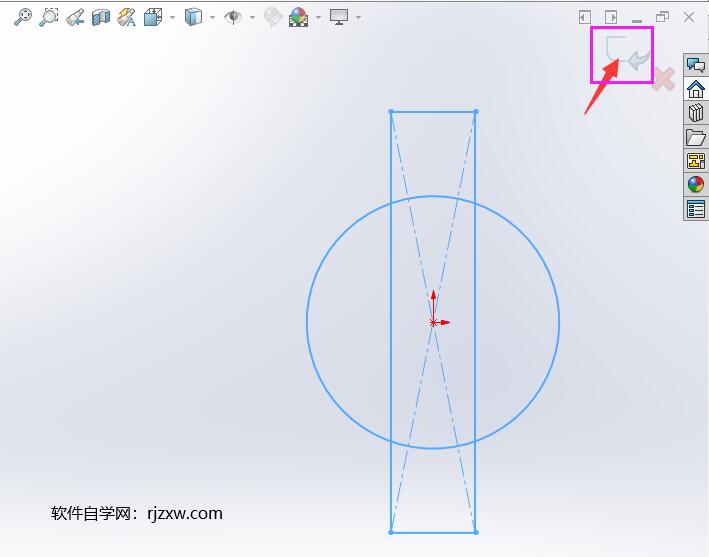Screen dimensions: 709x557
Task: Click the red sketch origin
Action: (433, 322)
